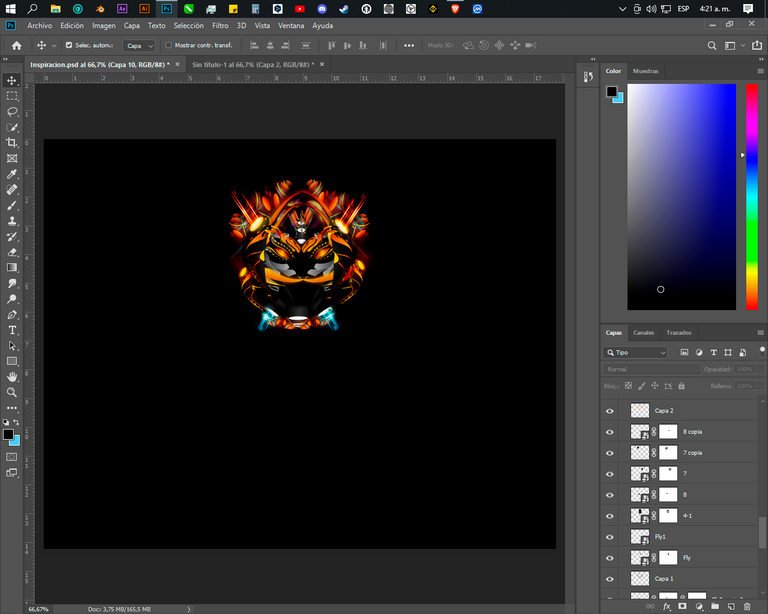Pick a color in the color field
Image resolution: width=768 pixels, height=614 pixels.
click(681, 197)
